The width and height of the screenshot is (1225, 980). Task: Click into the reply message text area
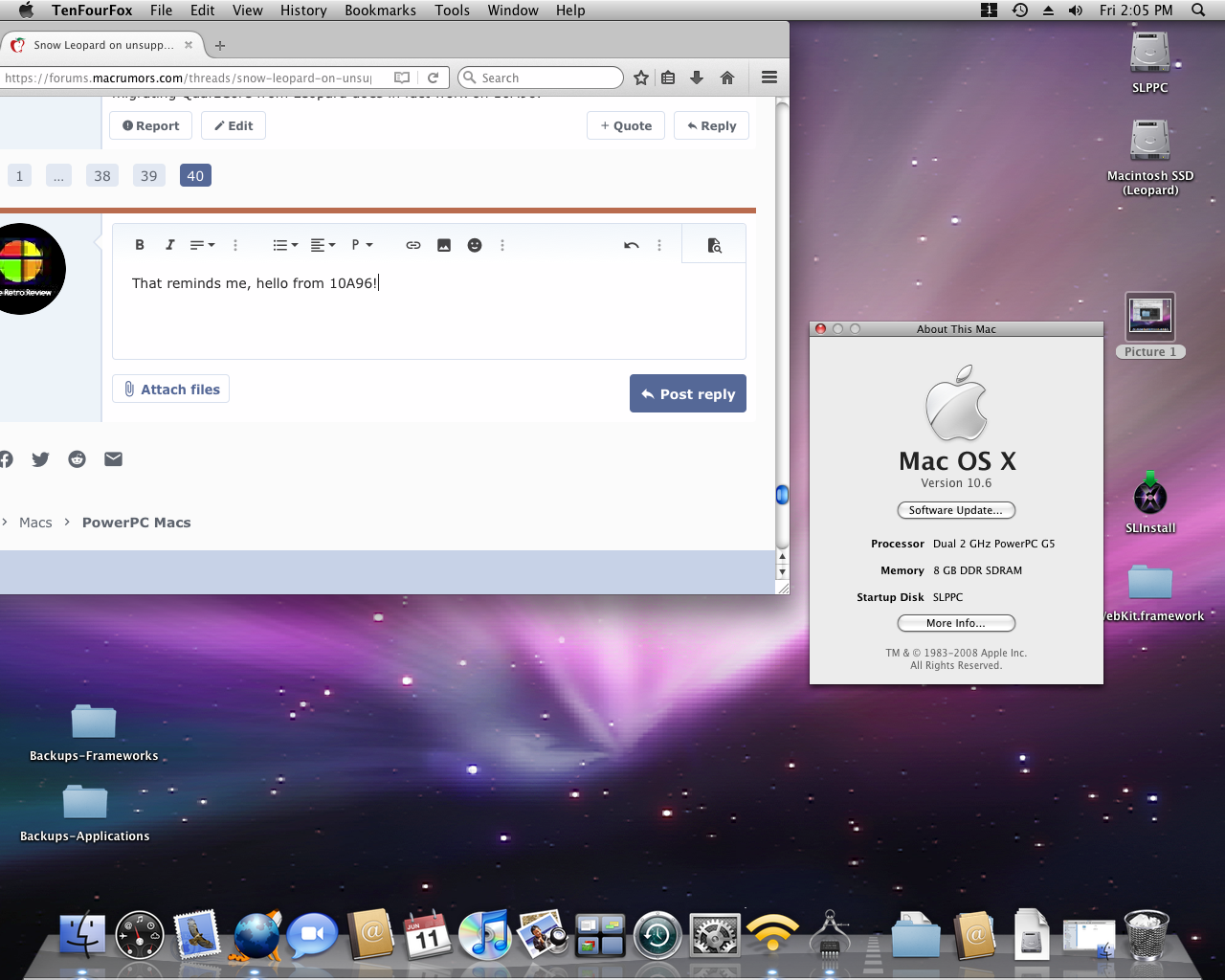tap(429, 311)
